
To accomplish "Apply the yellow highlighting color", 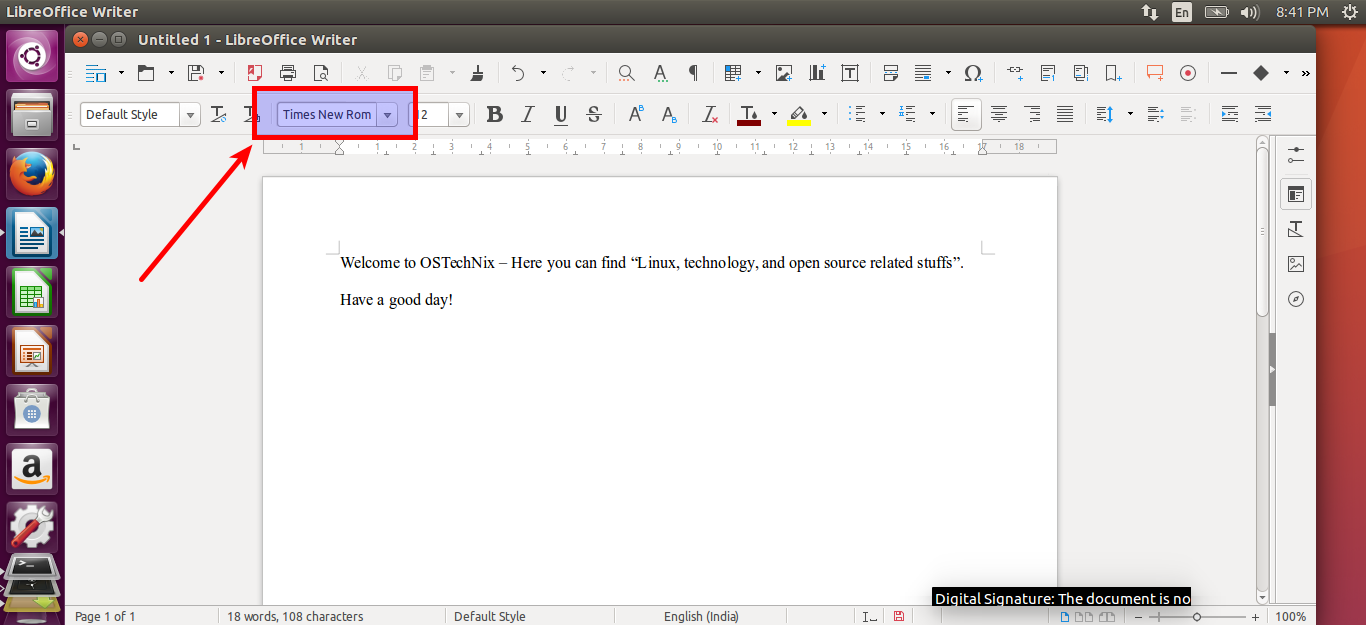I will (x=798, y=115).
